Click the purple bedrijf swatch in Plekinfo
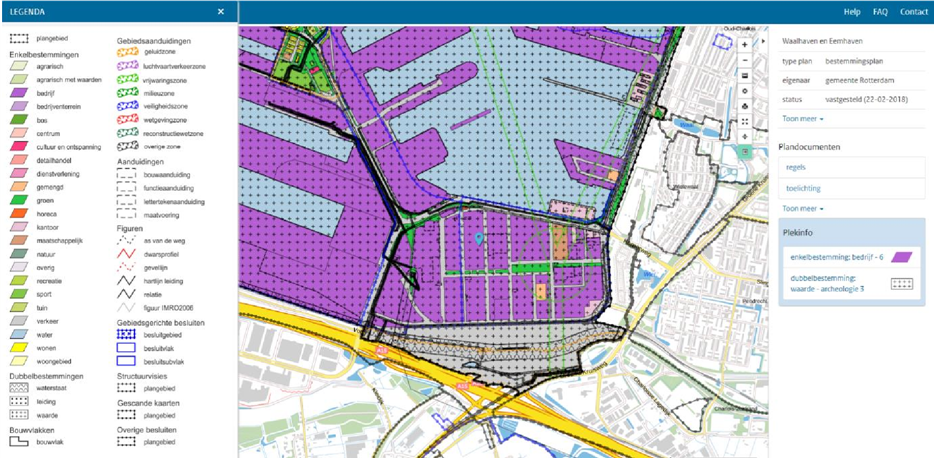The image size is (934, 458). (x=903, y=257)
